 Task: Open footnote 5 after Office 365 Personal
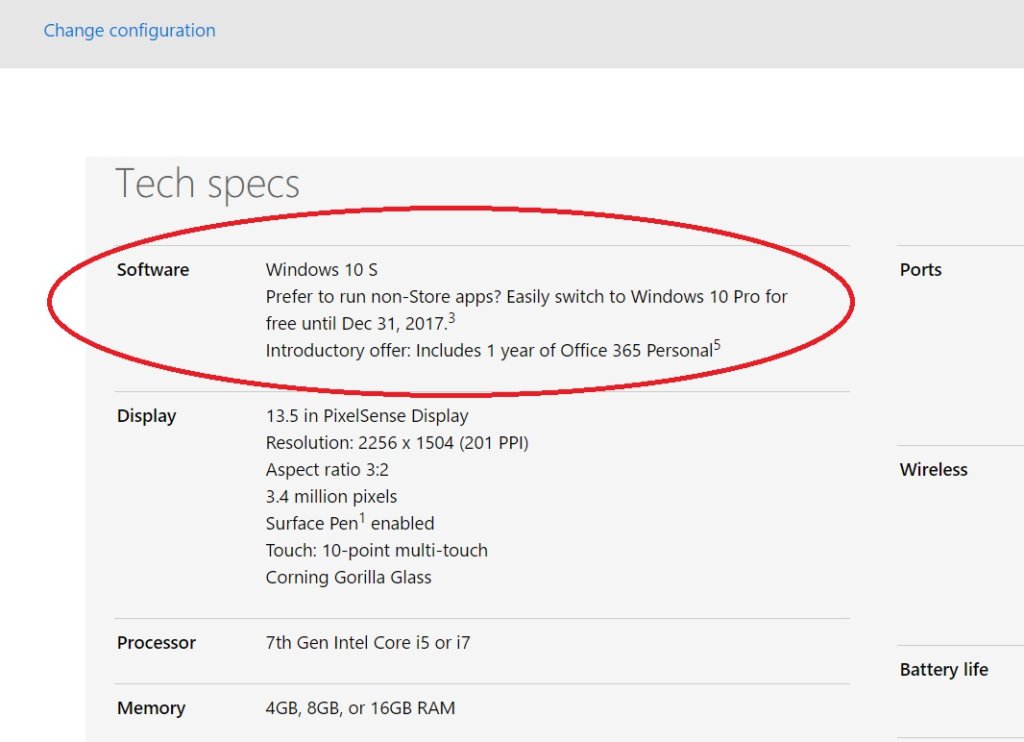point(717,346)
